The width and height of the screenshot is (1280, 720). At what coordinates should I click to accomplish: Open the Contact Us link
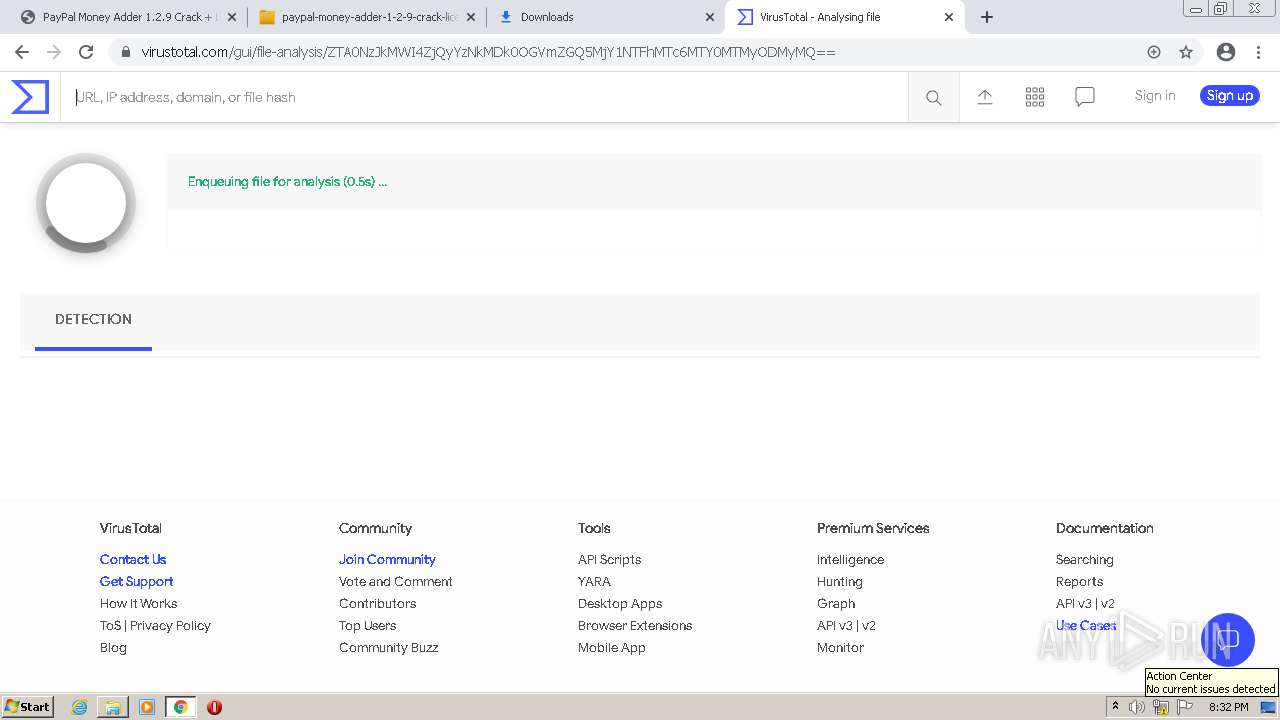coord(133,560)
